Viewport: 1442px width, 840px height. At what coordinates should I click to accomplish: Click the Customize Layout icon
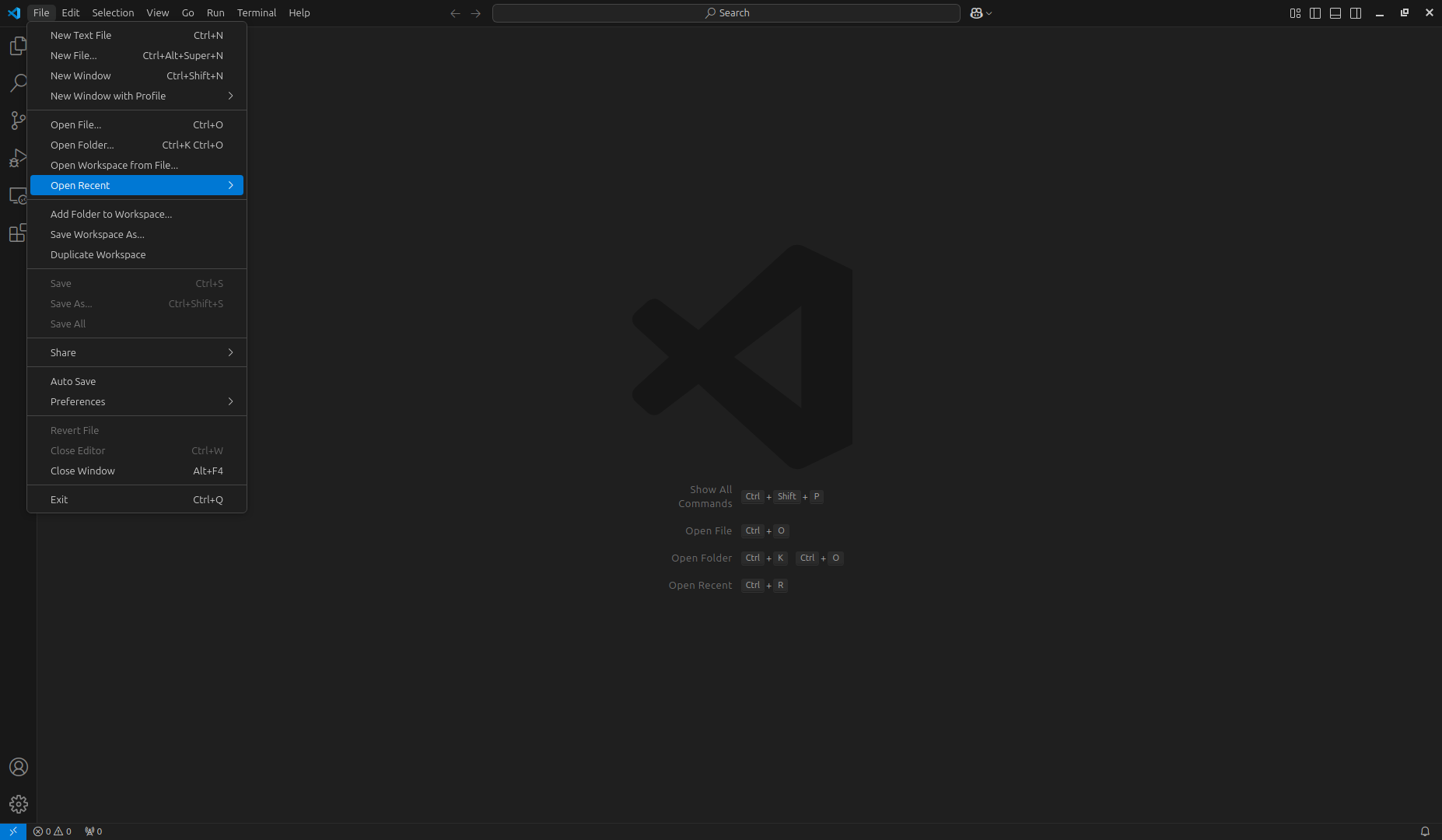click(x=1295, y=13)
